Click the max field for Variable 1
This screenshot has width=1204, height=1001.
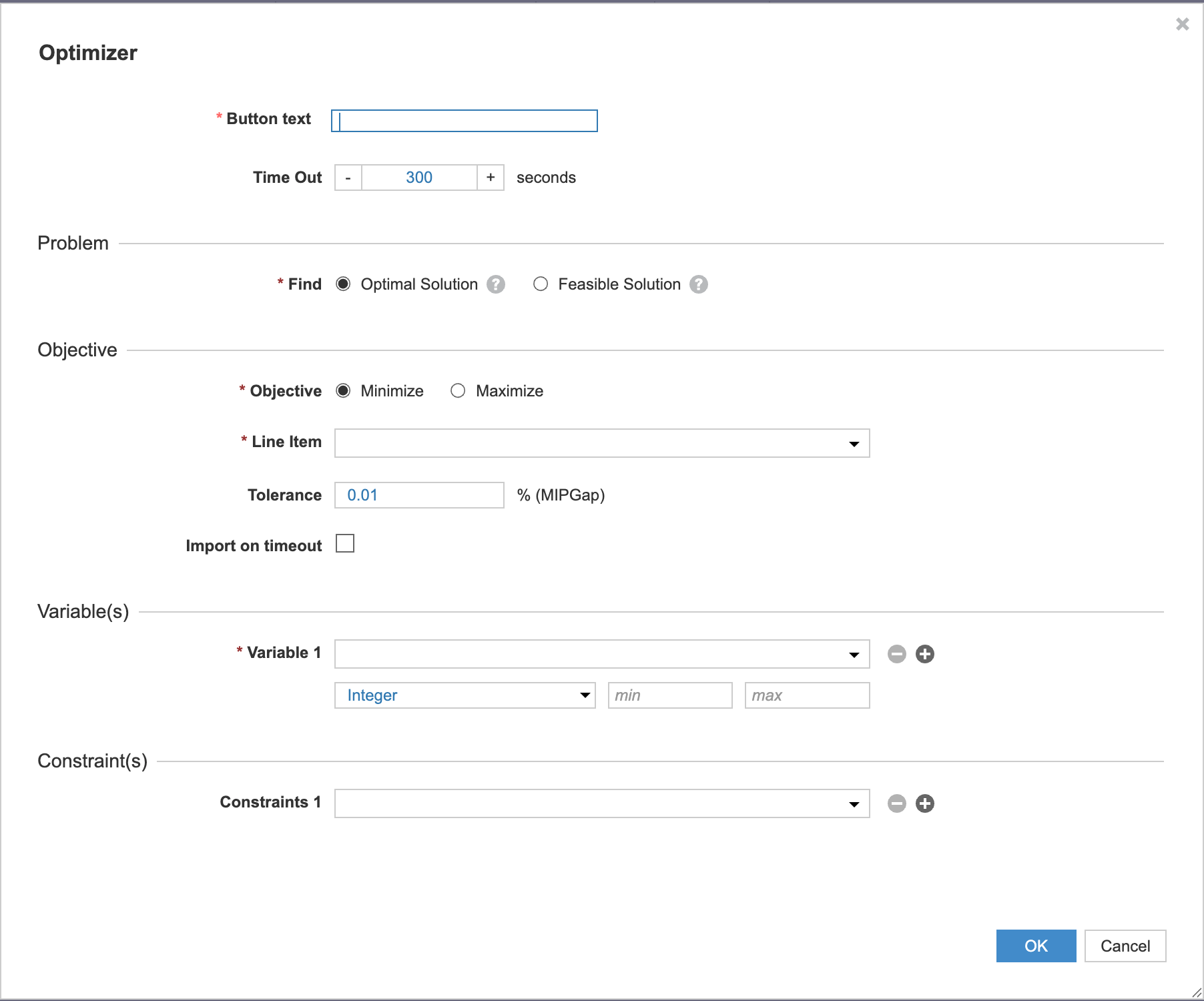pyautogui.click(x=807, y=695)
